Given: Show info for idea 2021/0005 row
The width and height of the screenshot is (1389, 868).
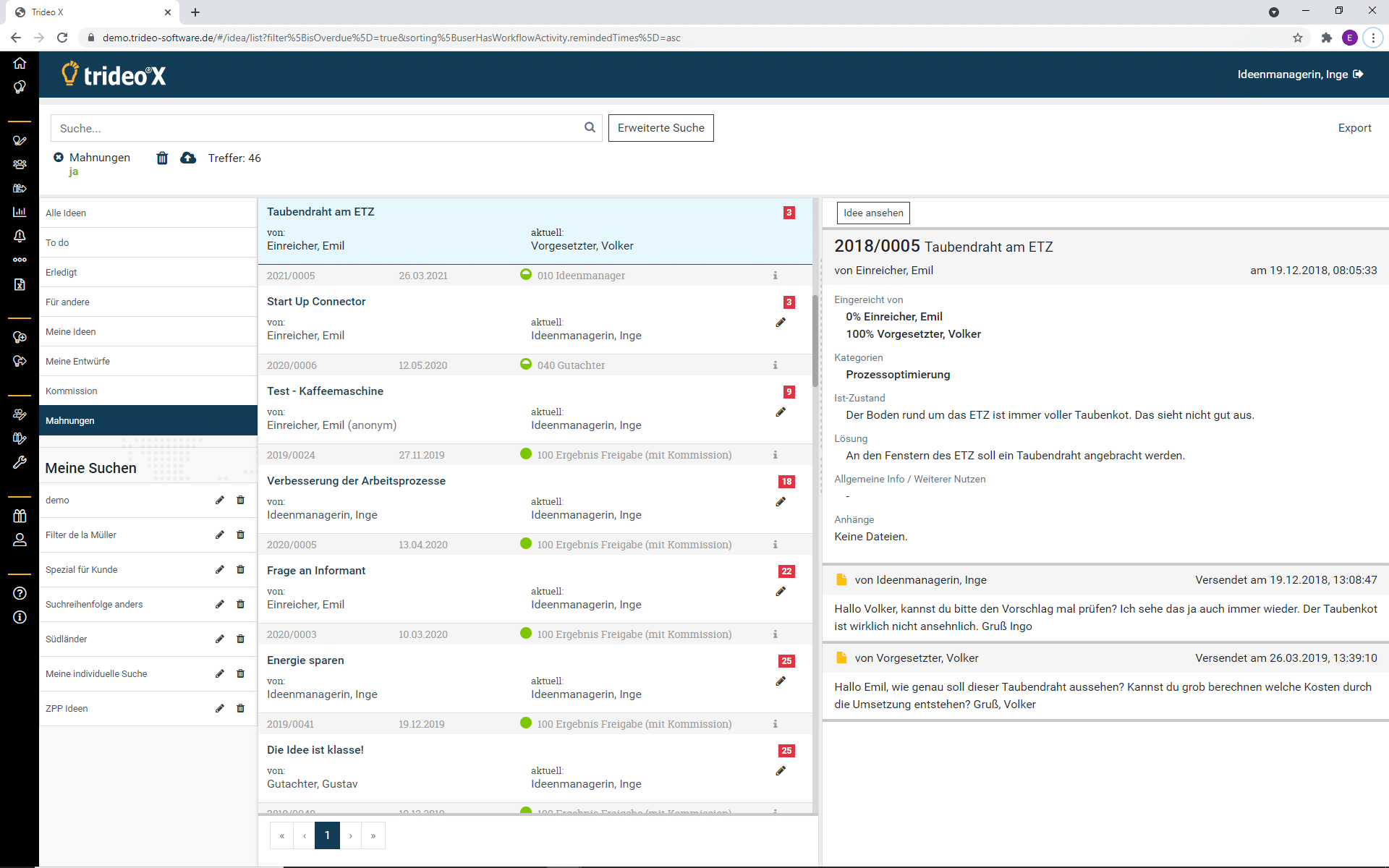Looking at the screenshot, I should tap(775, 276).
